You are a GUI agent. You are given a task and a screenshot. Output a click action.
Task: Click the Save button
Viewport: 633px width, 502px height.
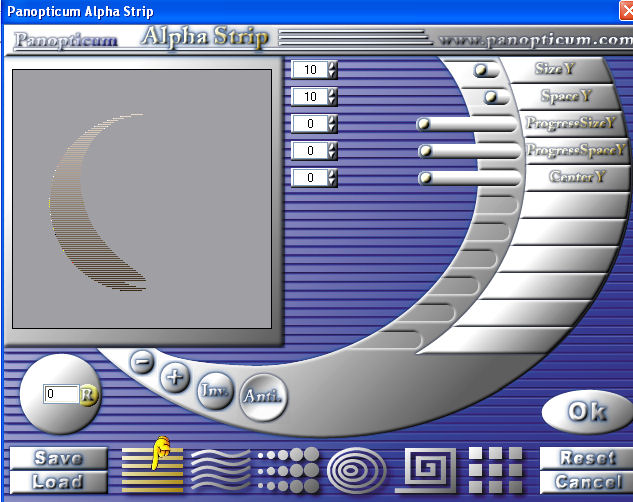pyautogui.click(x=59, y=458)
